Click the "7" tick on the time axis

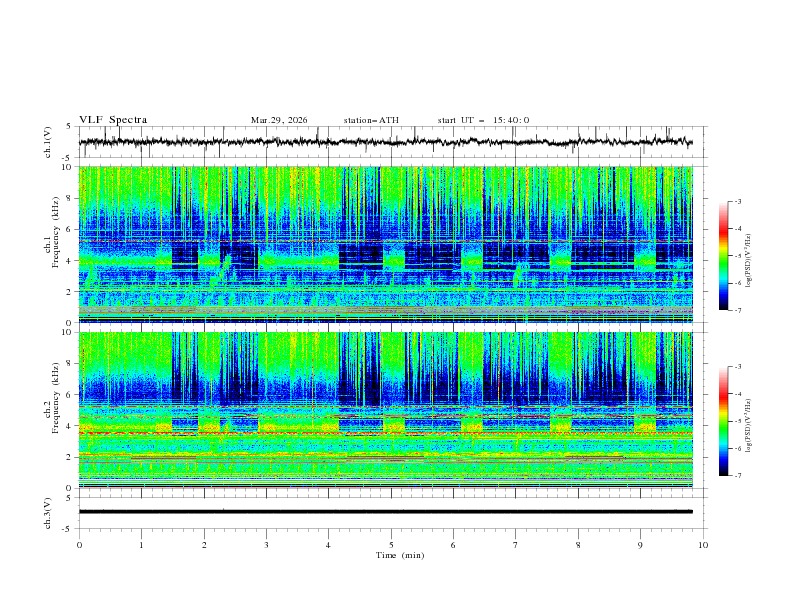(x=516, y=545)
